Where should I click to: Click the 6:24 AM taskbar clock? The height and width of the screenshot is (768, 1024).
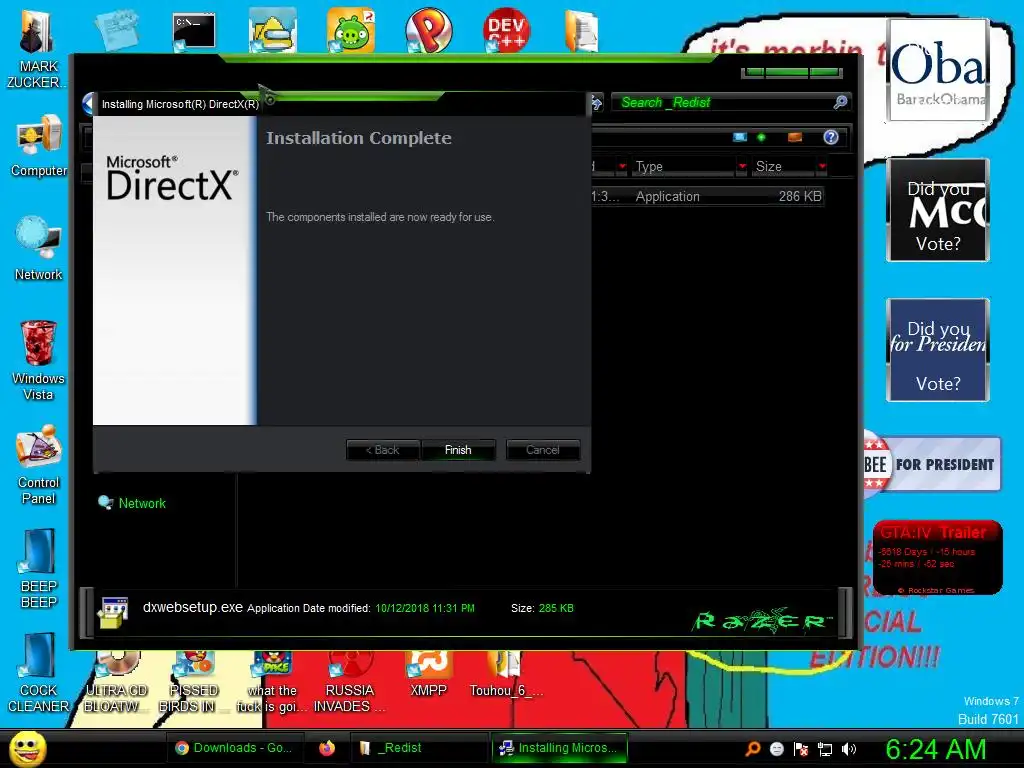tap(935, 749)
